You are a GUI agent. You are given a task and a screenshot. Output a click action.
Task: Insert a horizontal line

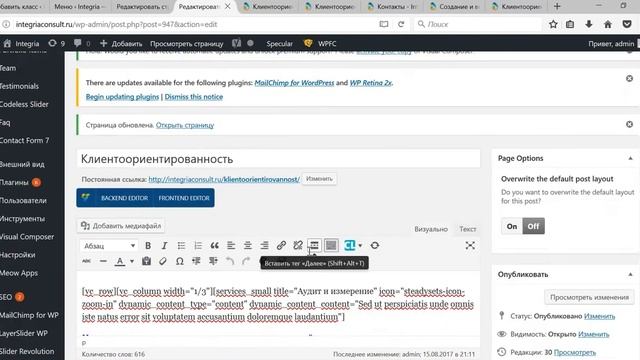point(103,261)
